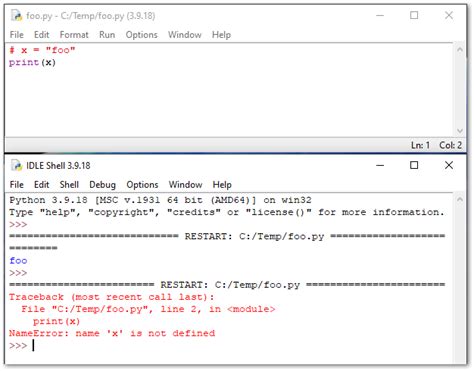The width and height of the screenshot is (474, 371).
Task: Open Shell menu in IDLE Shell
Action: point(69,185)
